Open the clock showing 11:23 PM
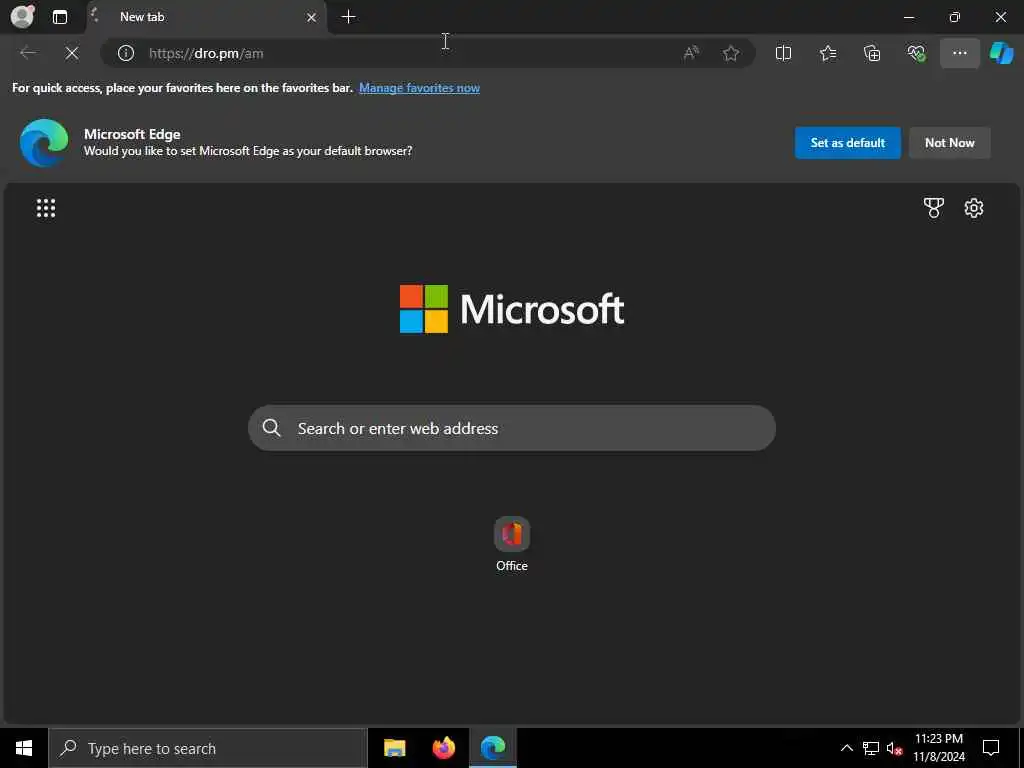 939,748
